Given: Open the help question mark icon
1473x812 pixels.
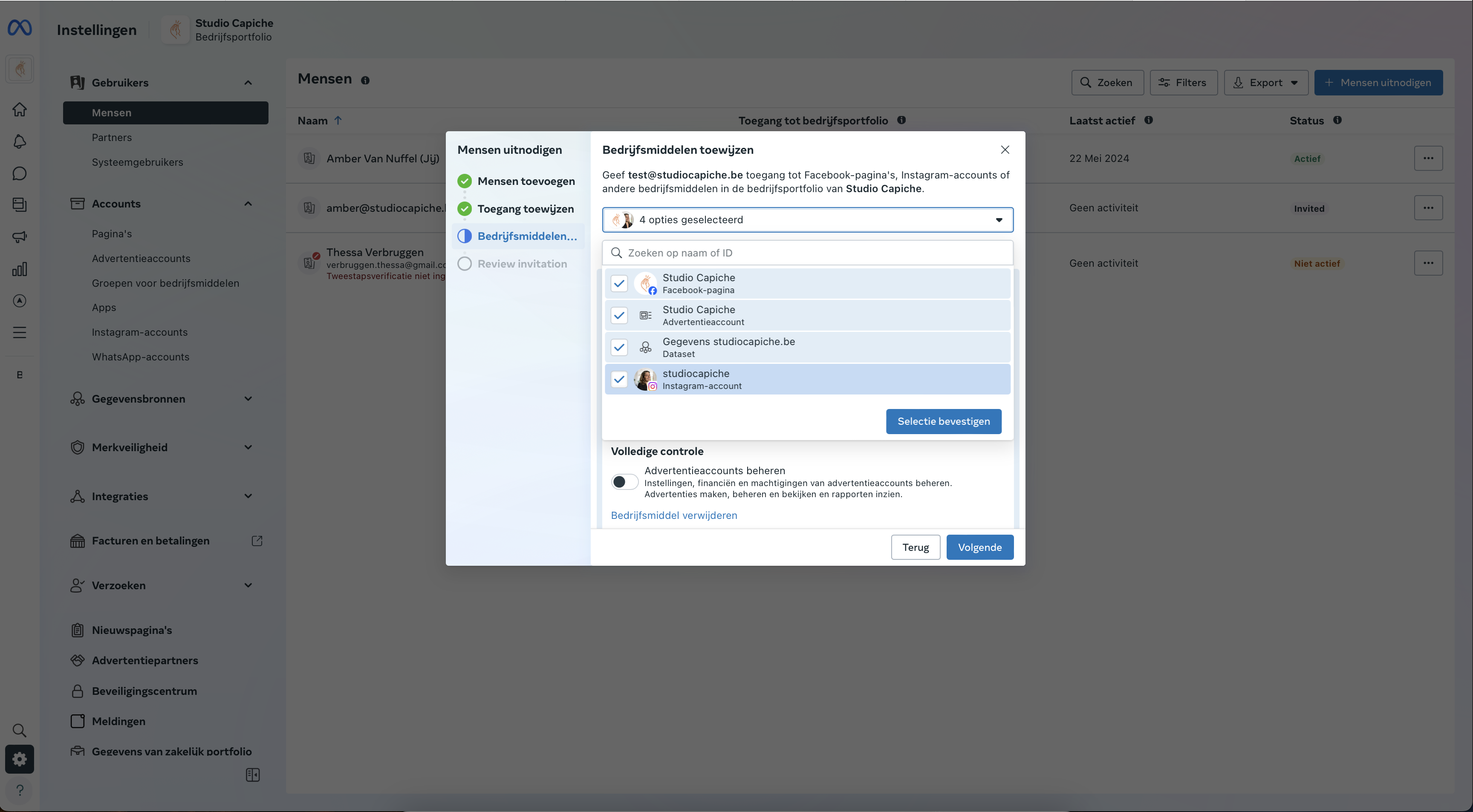Looking at the screenshot, I should [x=20, y=790].
